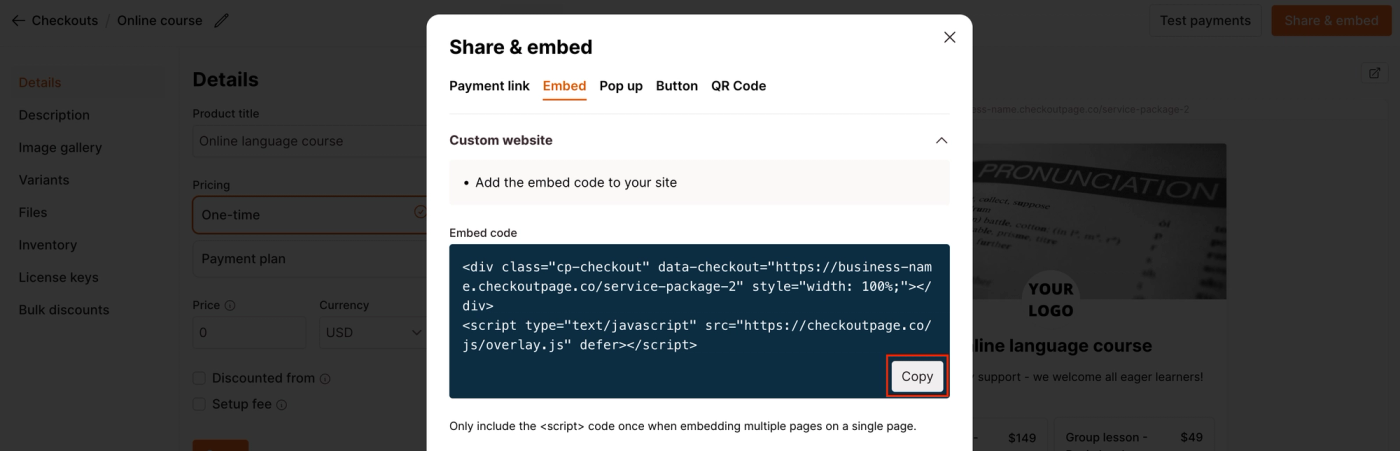Click the Price info icon
The height and width of the screenshot is (451, 1400).
tap(230, 305)
